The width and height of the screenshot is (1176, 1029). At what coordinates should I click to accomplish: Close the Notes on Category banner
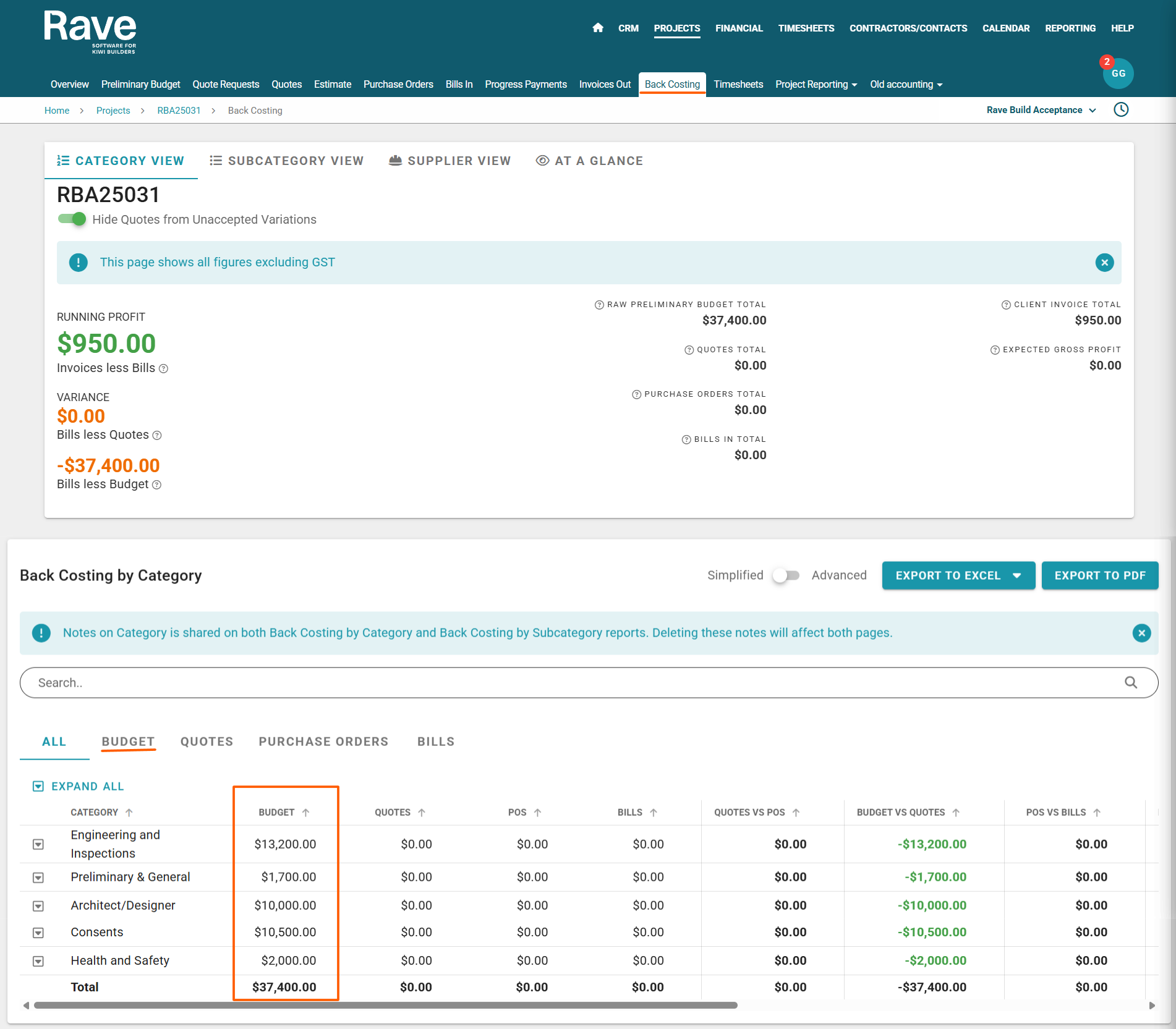[1141, 633]
